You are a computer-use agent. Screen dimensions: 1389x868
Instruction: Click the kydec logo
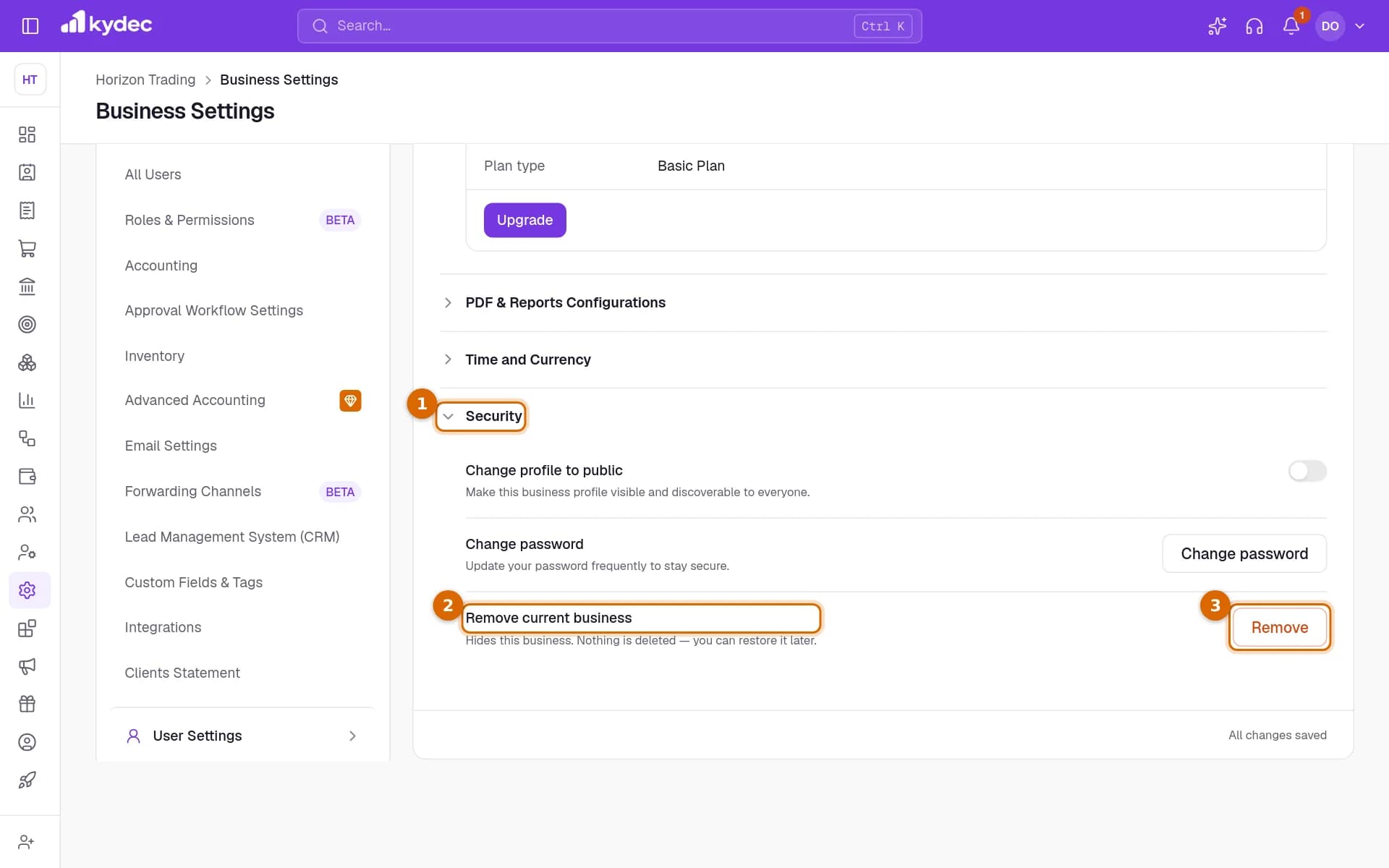[x=106, y=24]
